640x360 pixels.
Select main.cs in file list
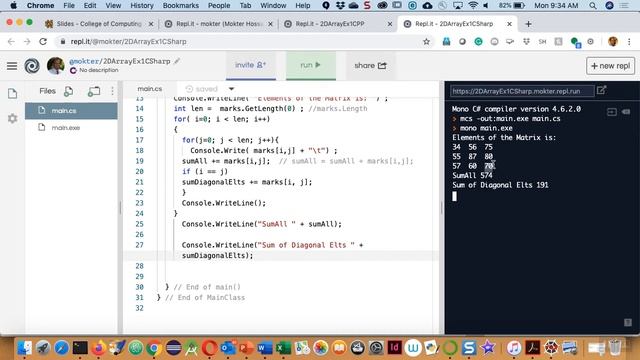click(x=71, y=111)
